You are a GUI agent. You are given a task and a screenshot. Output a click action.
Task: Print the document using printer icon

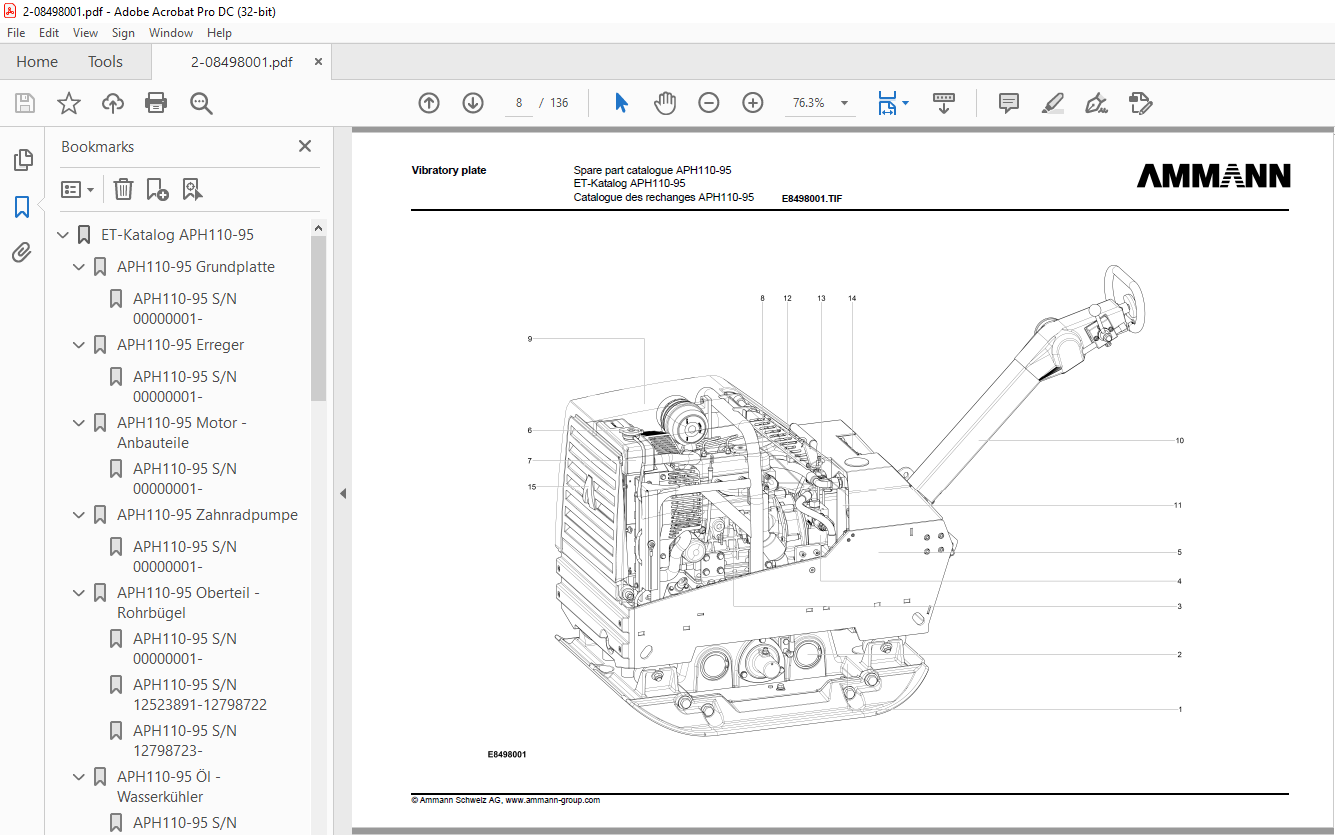pos(156,103)
